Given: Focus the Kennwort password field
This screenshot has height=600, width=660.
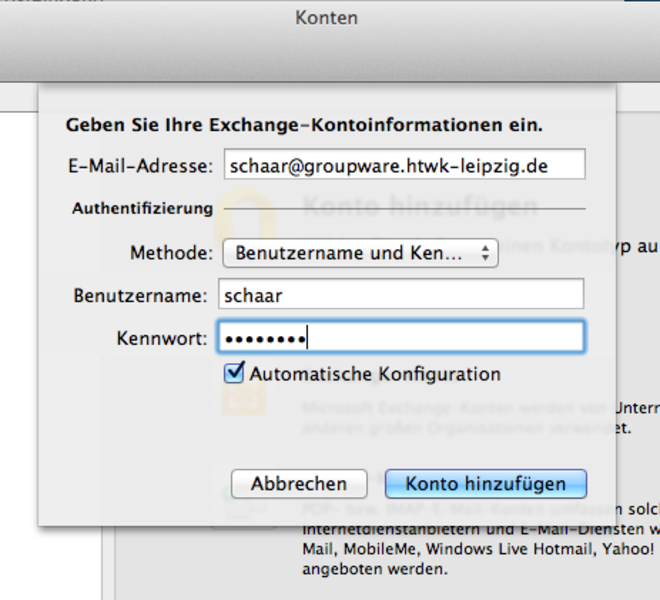Looking at the screenshot, I should point(401,337).
